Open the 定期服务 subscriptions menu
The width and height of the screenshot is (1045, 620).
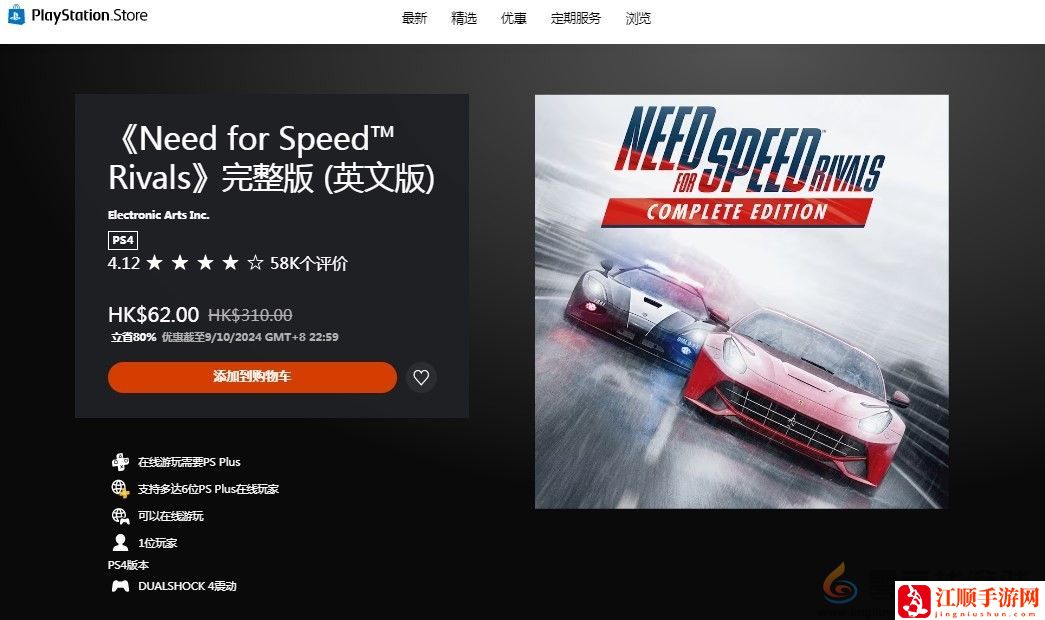click(x=576, y=19)
